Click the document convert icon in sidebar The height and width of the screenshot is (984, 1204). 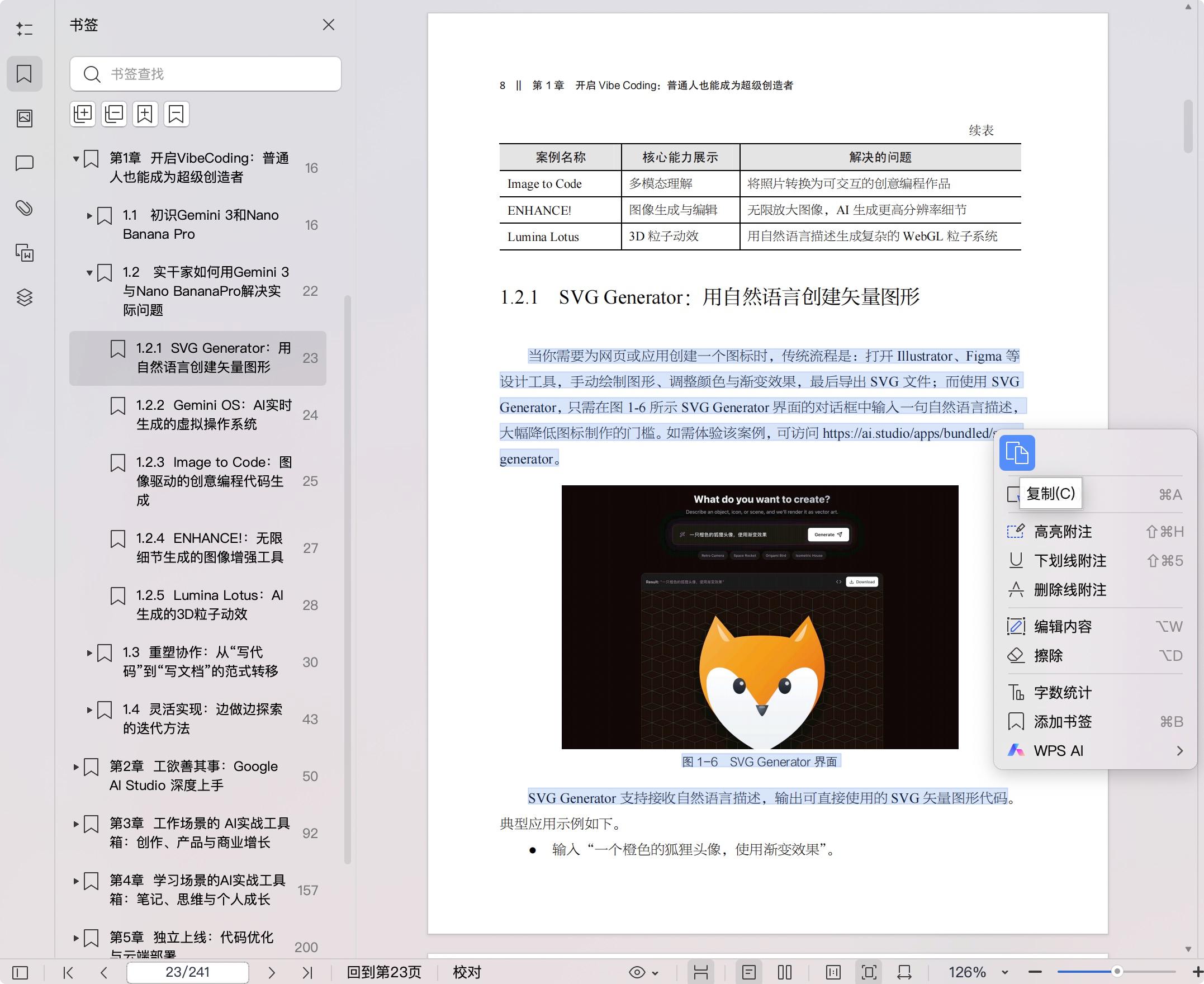click(x=25, y=253)
